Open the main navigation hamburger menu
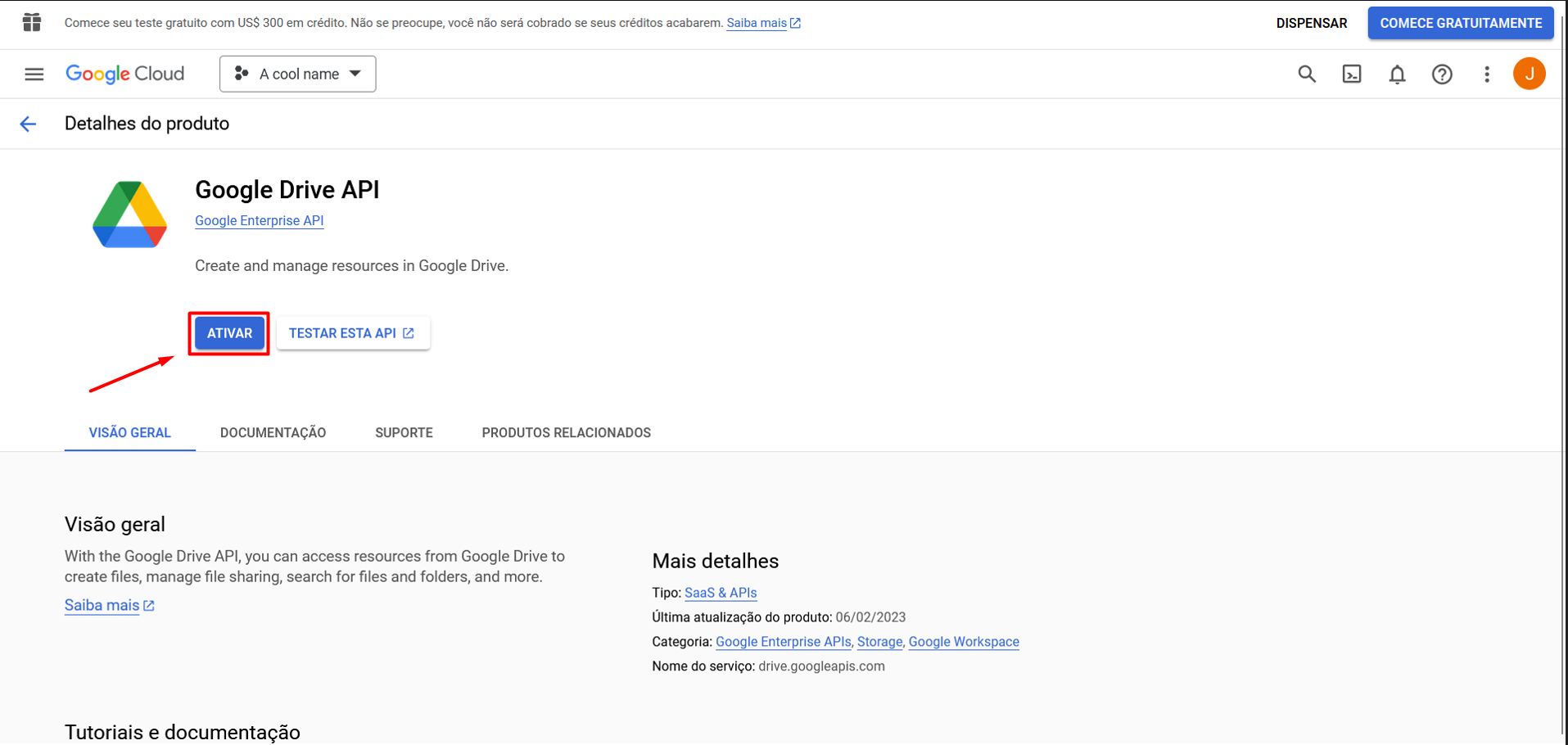 [x=34, y=74]
